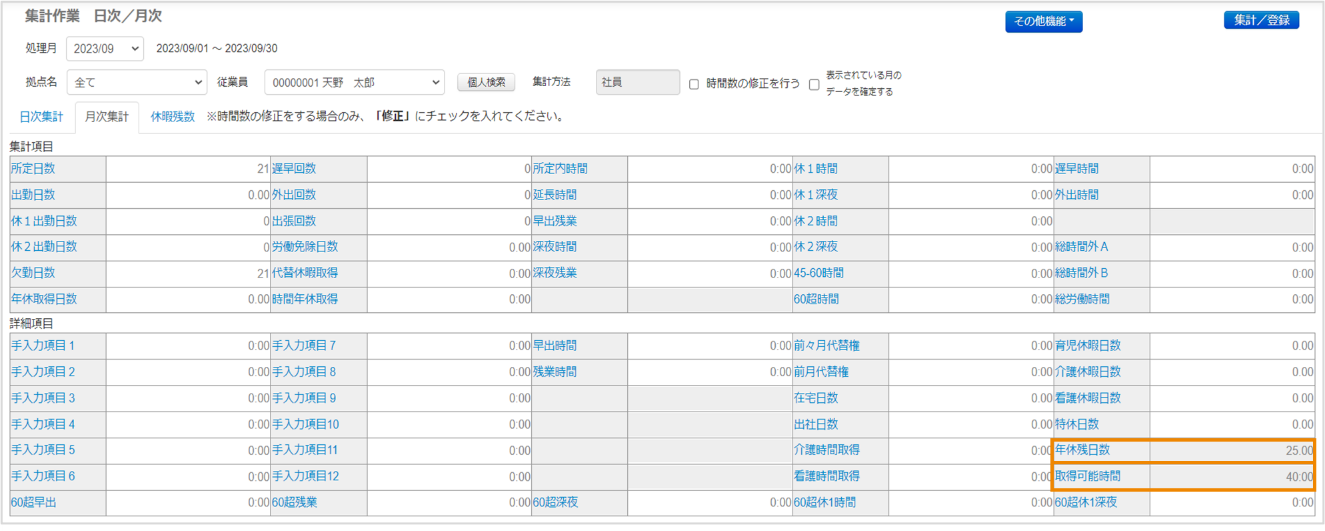This screenshot has height=531, width=1325.
Task: Open the 従業員 employee dropdown
Action: click(354, 82)
